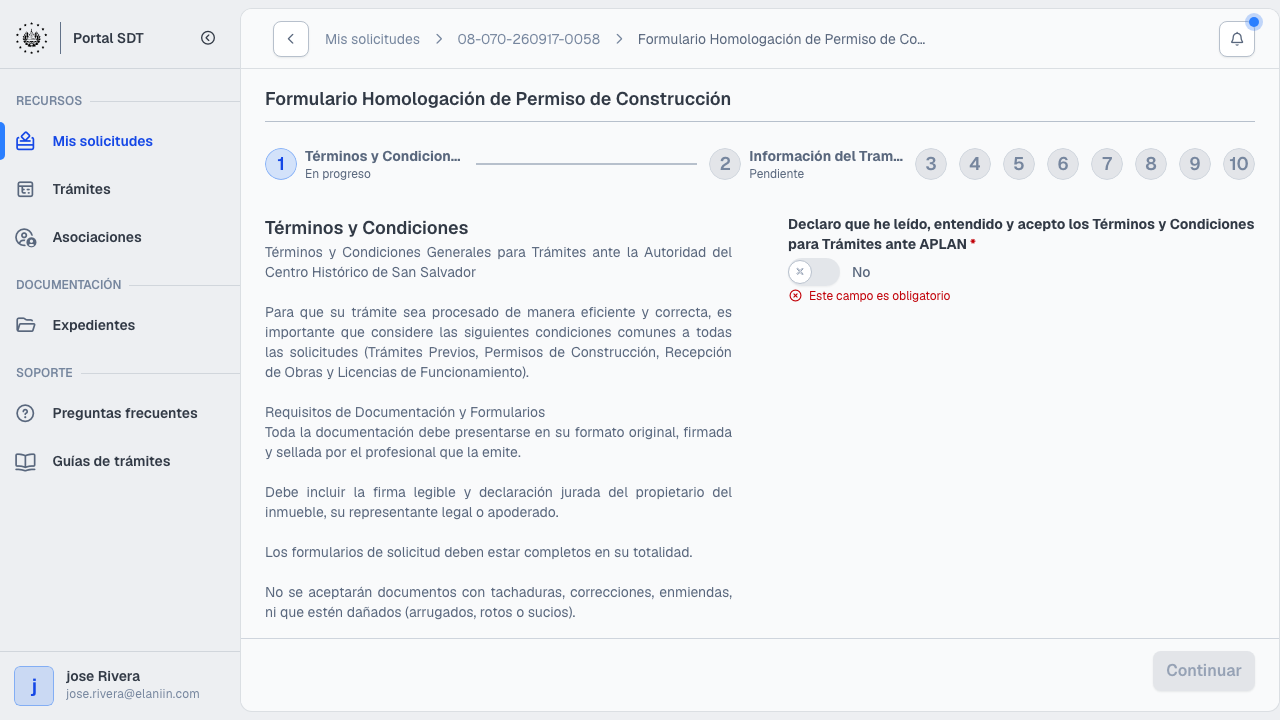The height and width of the screenshot is (720, 1280).
Task: Click the Expedientes folder icon
Action: pos(26,325)
